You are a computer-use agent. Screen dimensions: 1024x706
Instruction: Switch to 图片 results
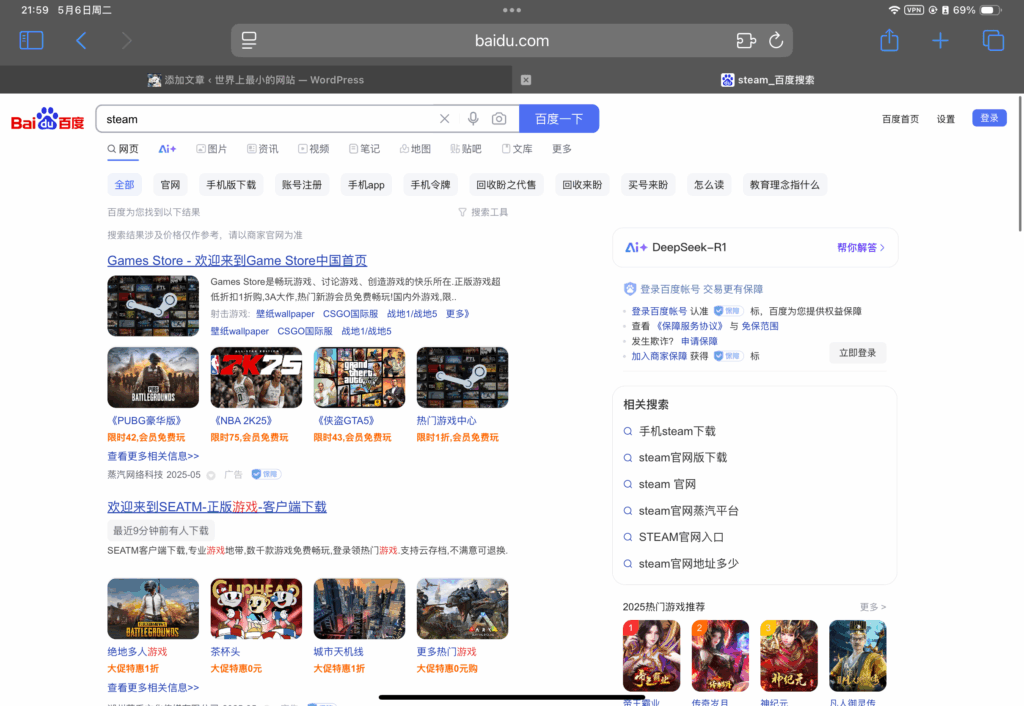212,149
